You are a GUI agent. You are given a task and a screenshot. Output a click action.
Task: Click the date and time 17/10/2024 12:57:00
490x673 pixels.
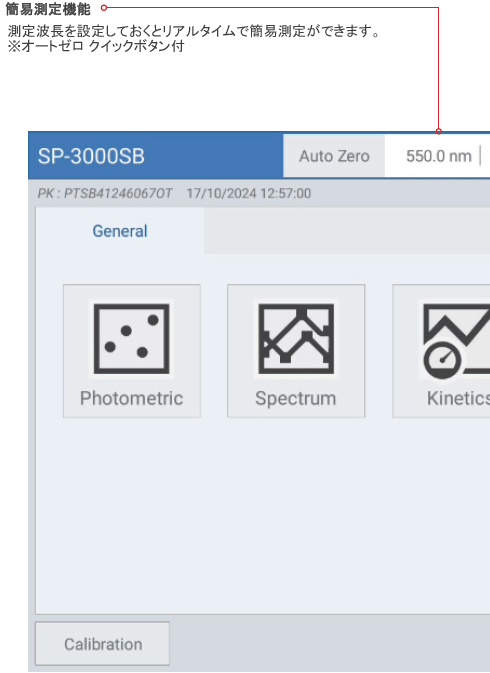pos(249,193)
